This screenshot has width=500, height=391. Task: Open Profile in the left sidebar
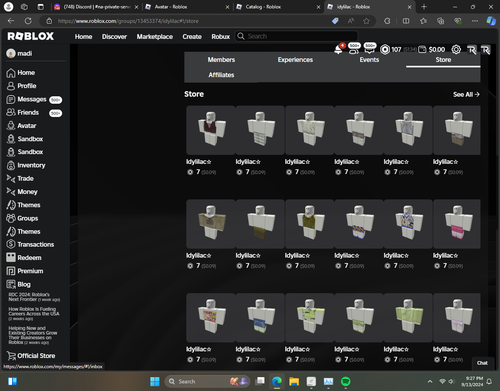tap(21, 86)
